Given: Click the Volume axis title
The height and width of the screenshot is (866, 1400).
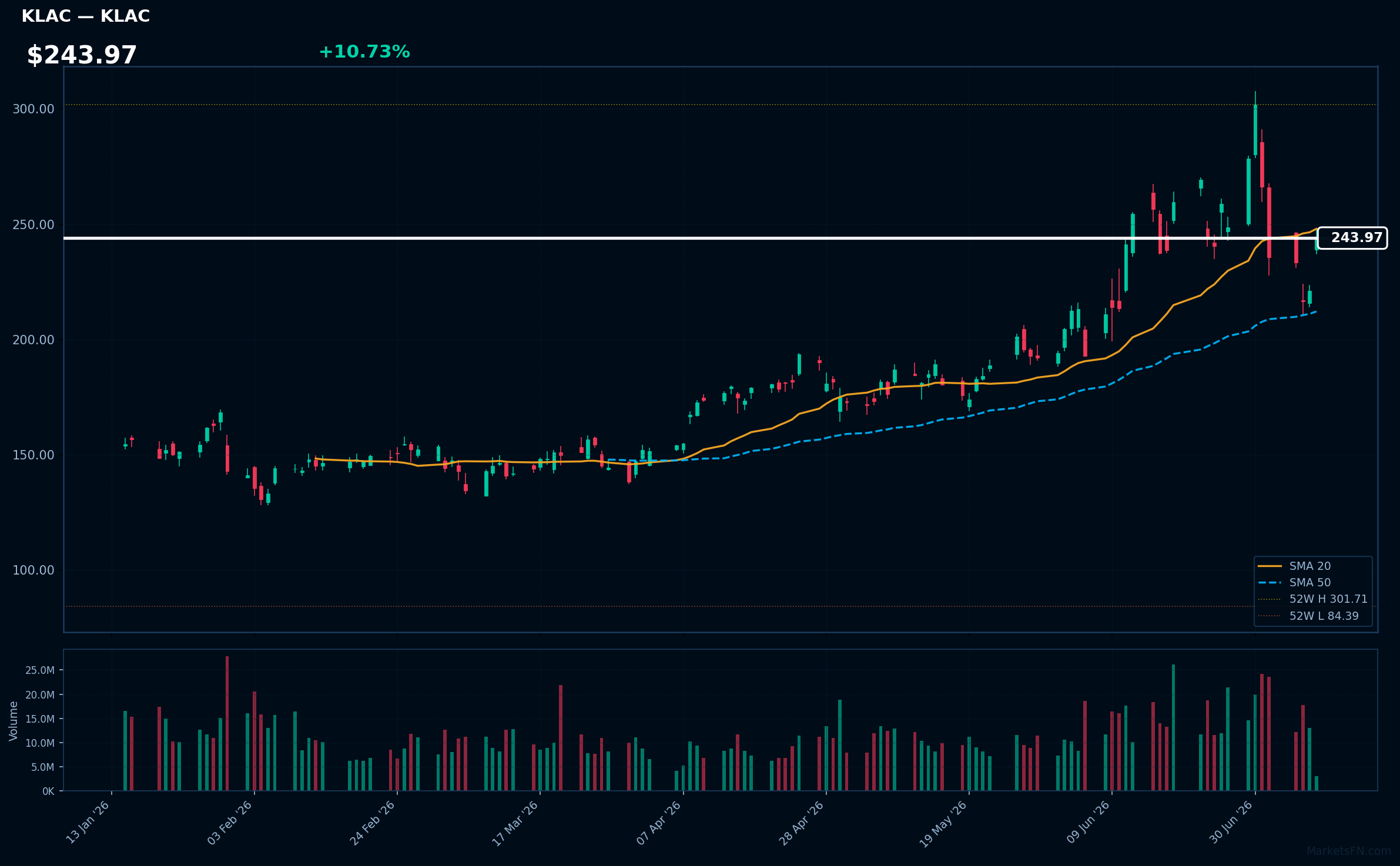Looking at the screenshot, I should tap(14, 721).
